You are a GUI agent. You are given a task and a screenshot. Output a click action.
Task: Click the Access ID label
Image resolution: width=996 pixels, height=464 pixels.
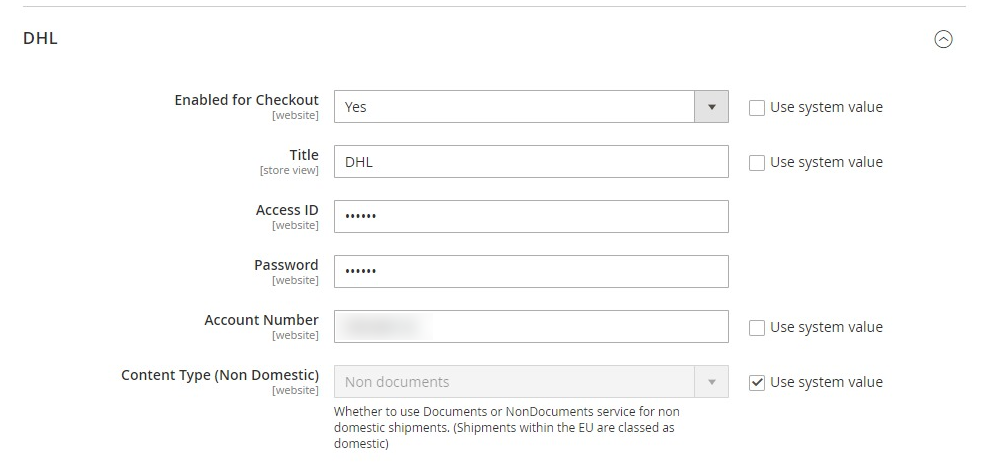tap(287, 210)
